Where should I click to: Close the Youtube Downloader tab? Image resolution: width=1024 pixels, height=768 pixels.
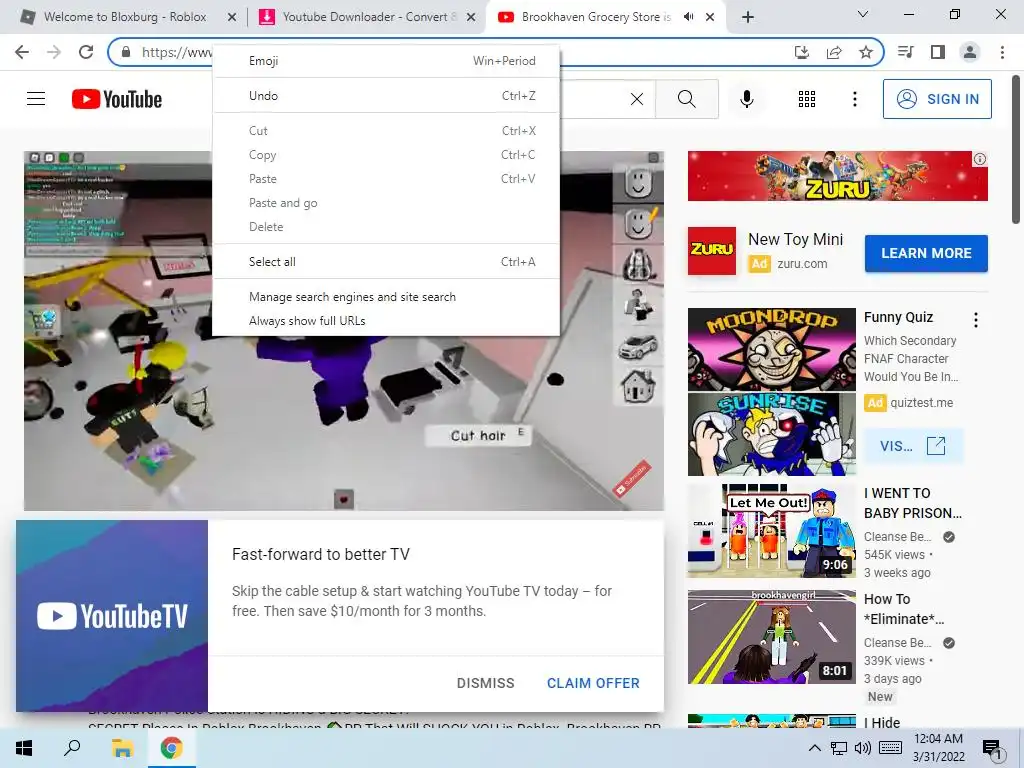pos(471,18)
